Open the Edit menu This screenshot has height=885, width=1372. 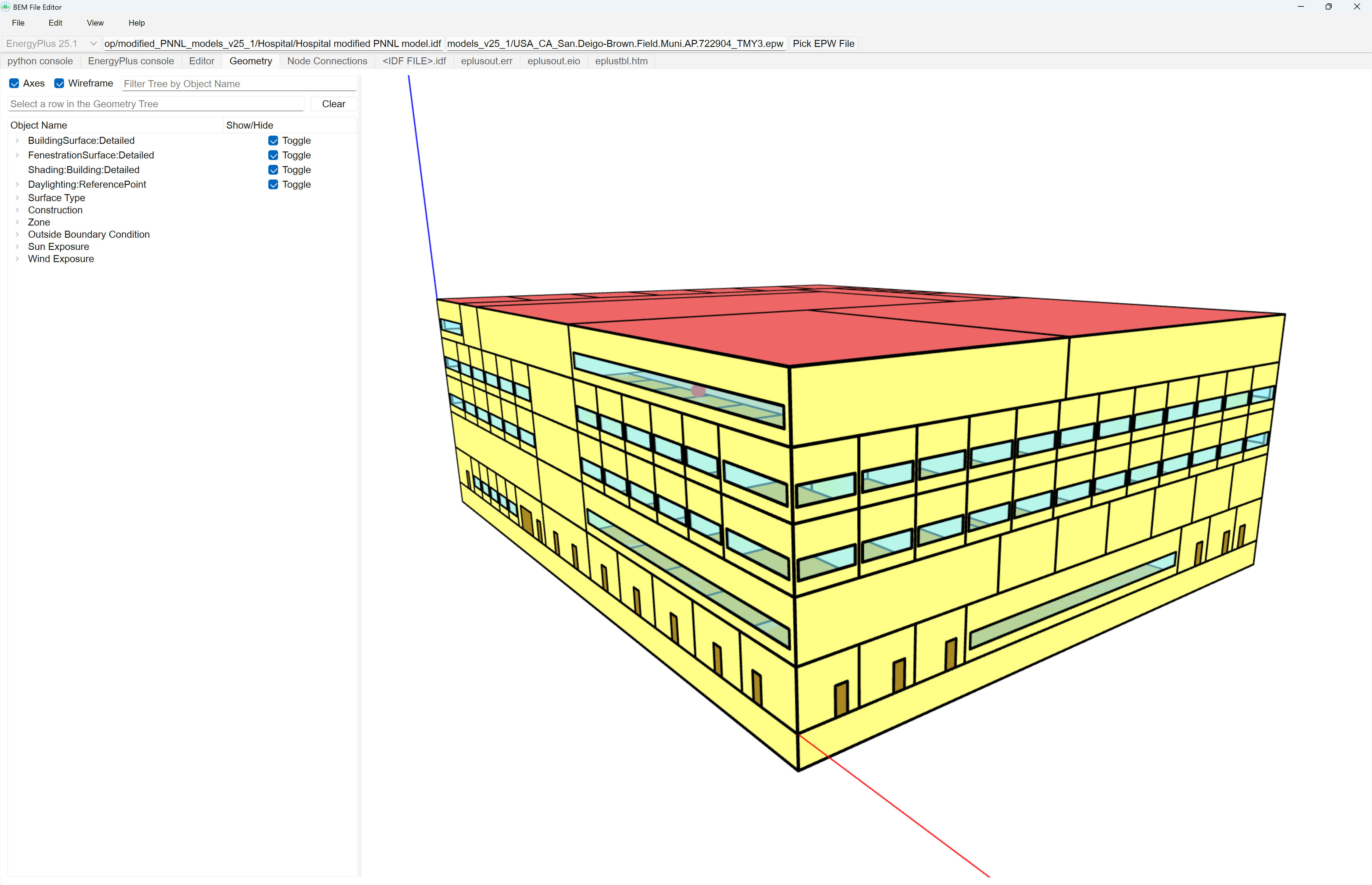[x=56, y=23]
